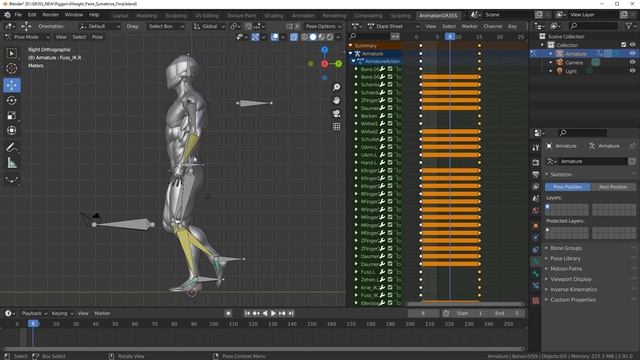Select wireframe viewport shading mode
The width and height of the screenshot is (640, 360).
click(304, 37)
